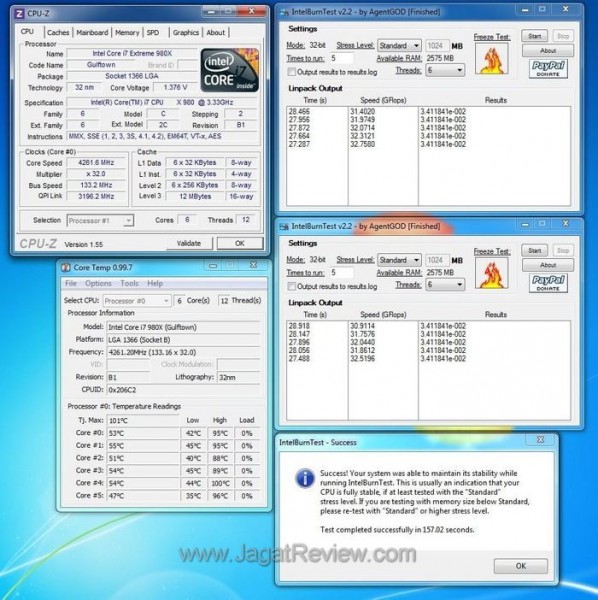Click the 1024 MB memory field in lower IntelBurnTest

pos(436,260)
